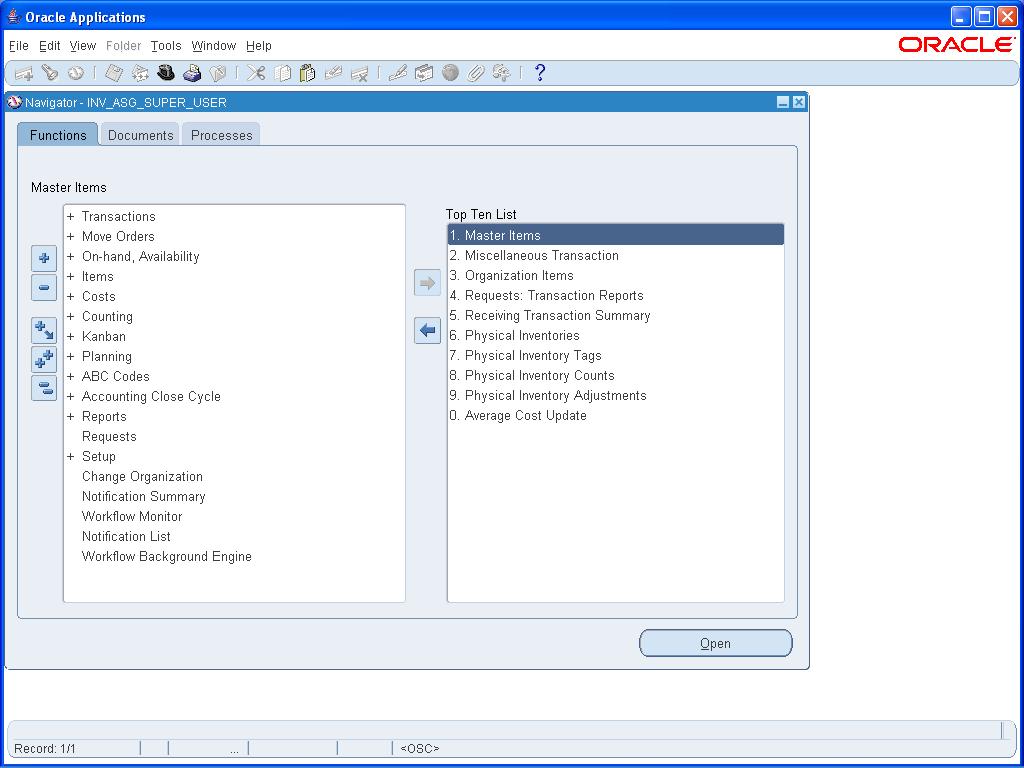Image resolution: width=1024 pixels, height=768 pixels.
Task: Click the Attachments paperclip icon
Action: (x=476, y=73)
